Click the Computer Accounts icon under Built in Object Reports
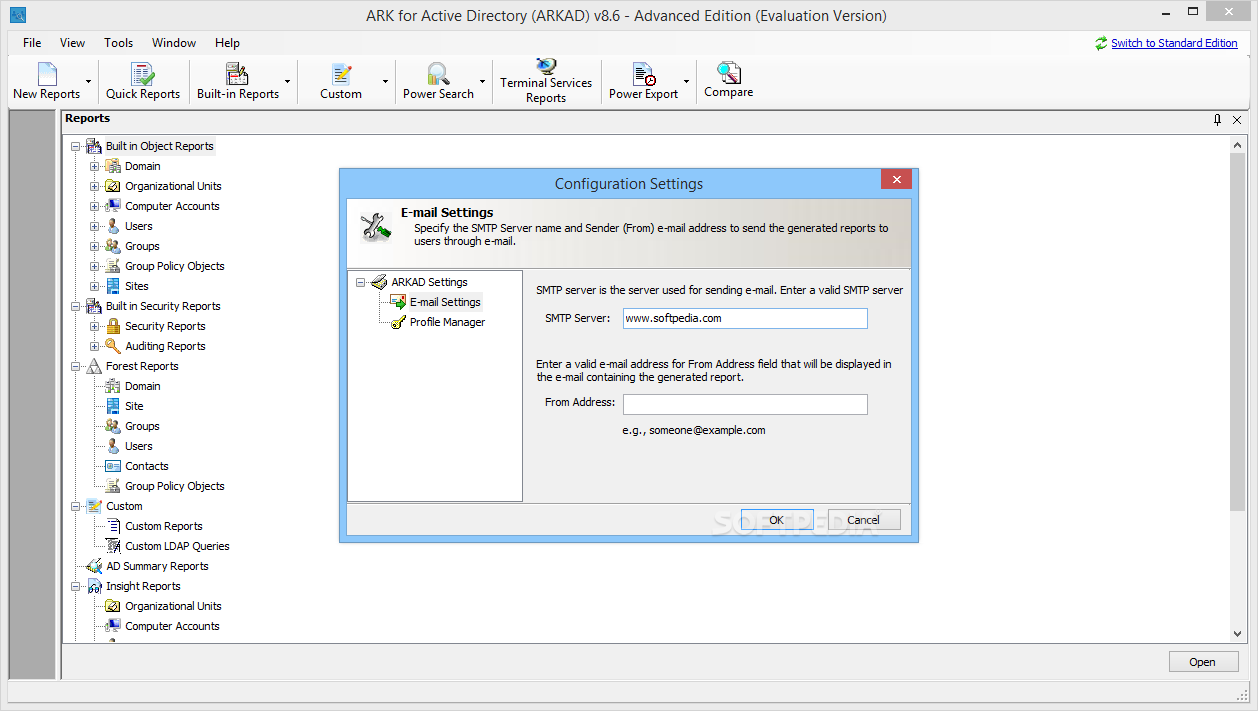Image resolution: width=1258 pixels, height=711 pixels. pos(113,206)
